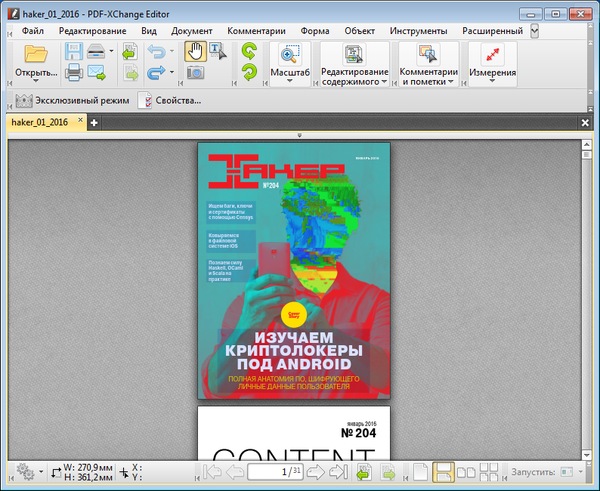Screen dimensions: 600x491
Task: Jump to the last page
Action: pos(338,471)
